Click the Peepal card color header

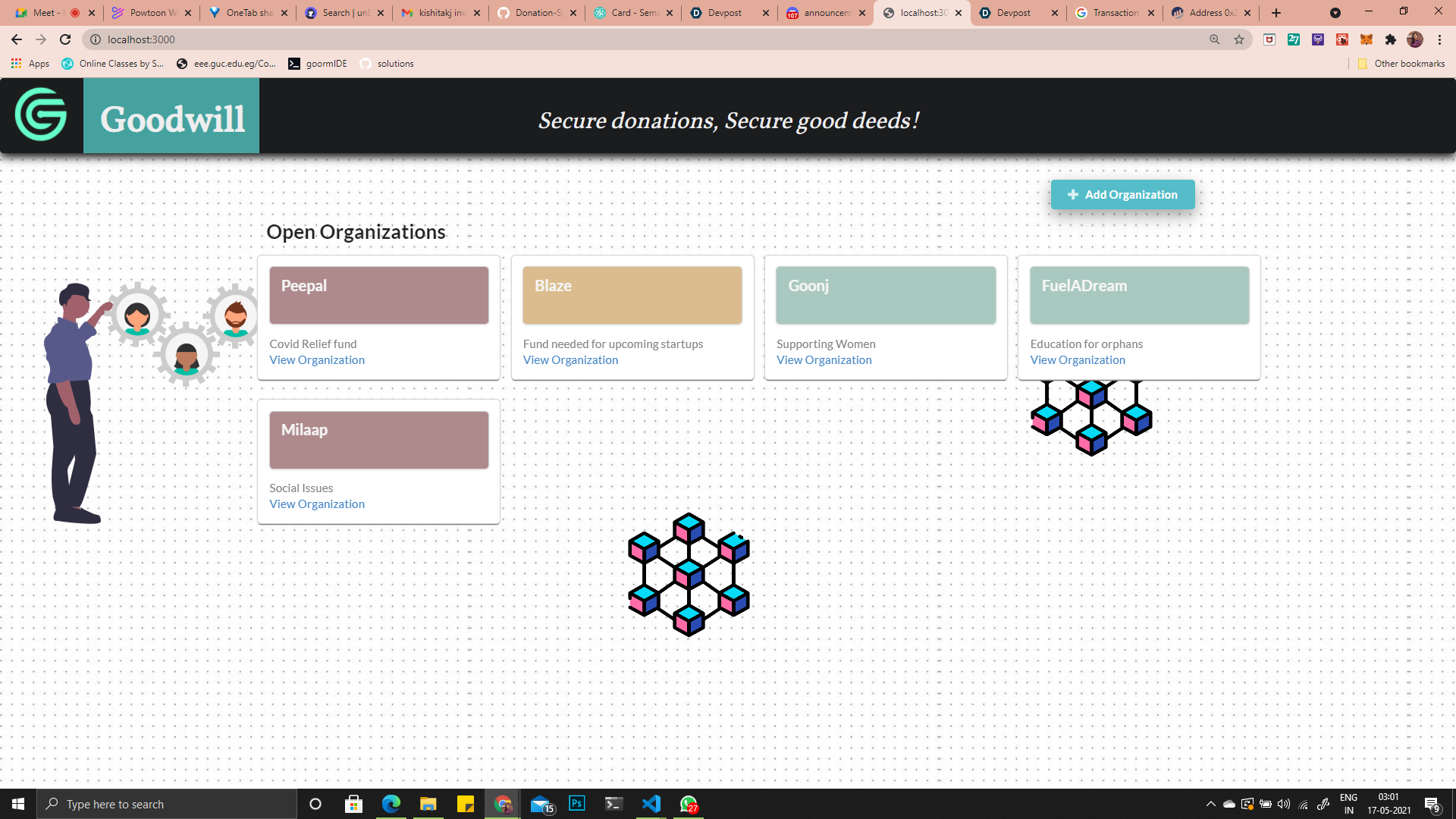pyautogui.click(x=378, y=295)
